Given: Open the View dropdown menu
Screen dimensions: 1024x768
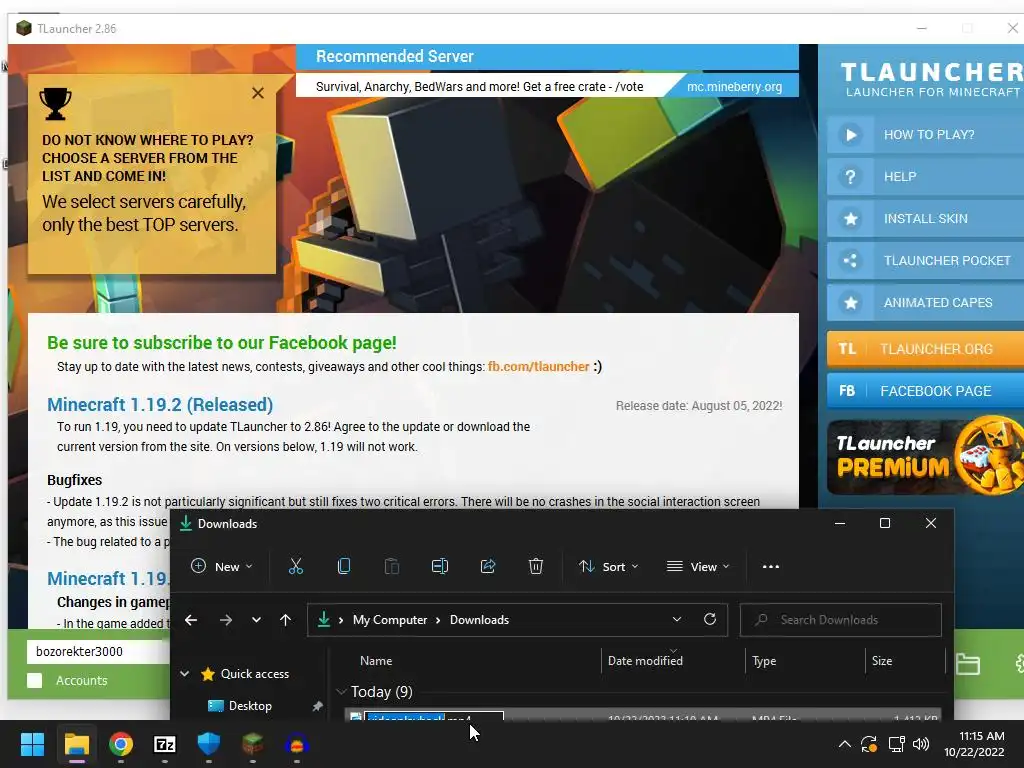Looking at the screenshot, I should pyautogui.click(x=697, y=566).
